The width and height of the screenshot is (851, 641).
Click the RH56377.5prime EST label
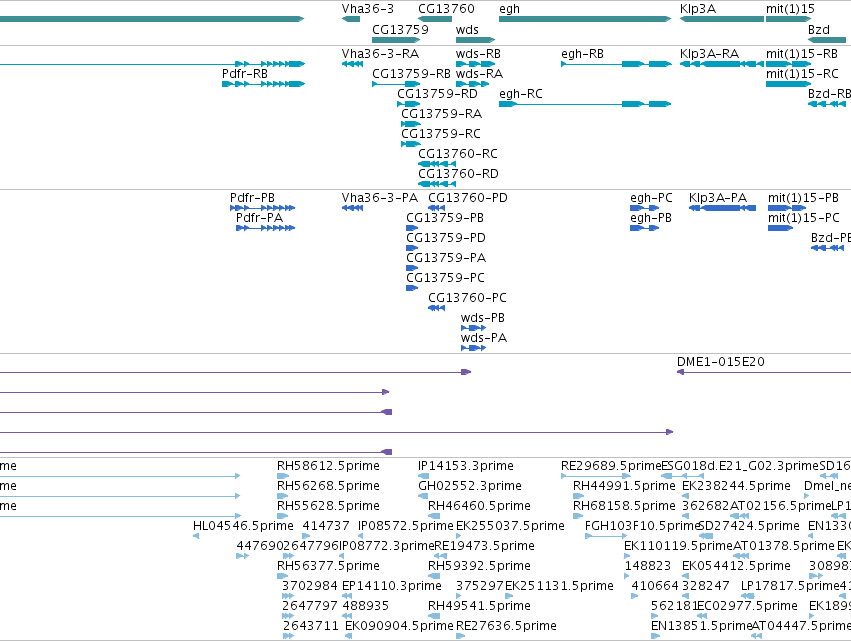click(328, 566)
